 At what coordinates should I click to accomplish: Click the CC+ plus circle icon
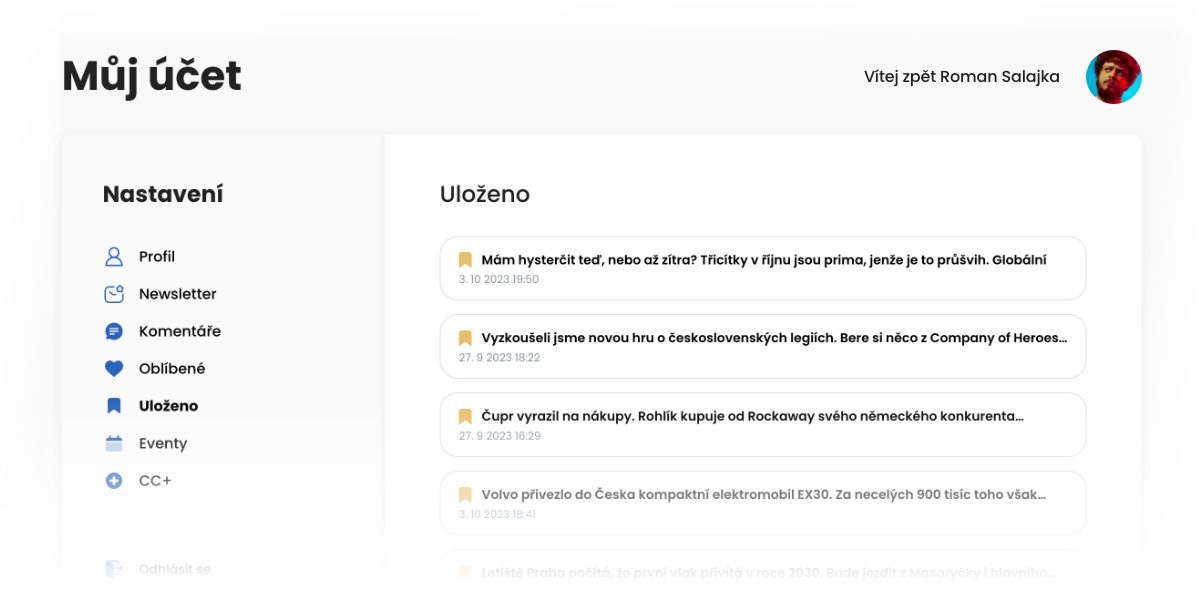(114, 481)
